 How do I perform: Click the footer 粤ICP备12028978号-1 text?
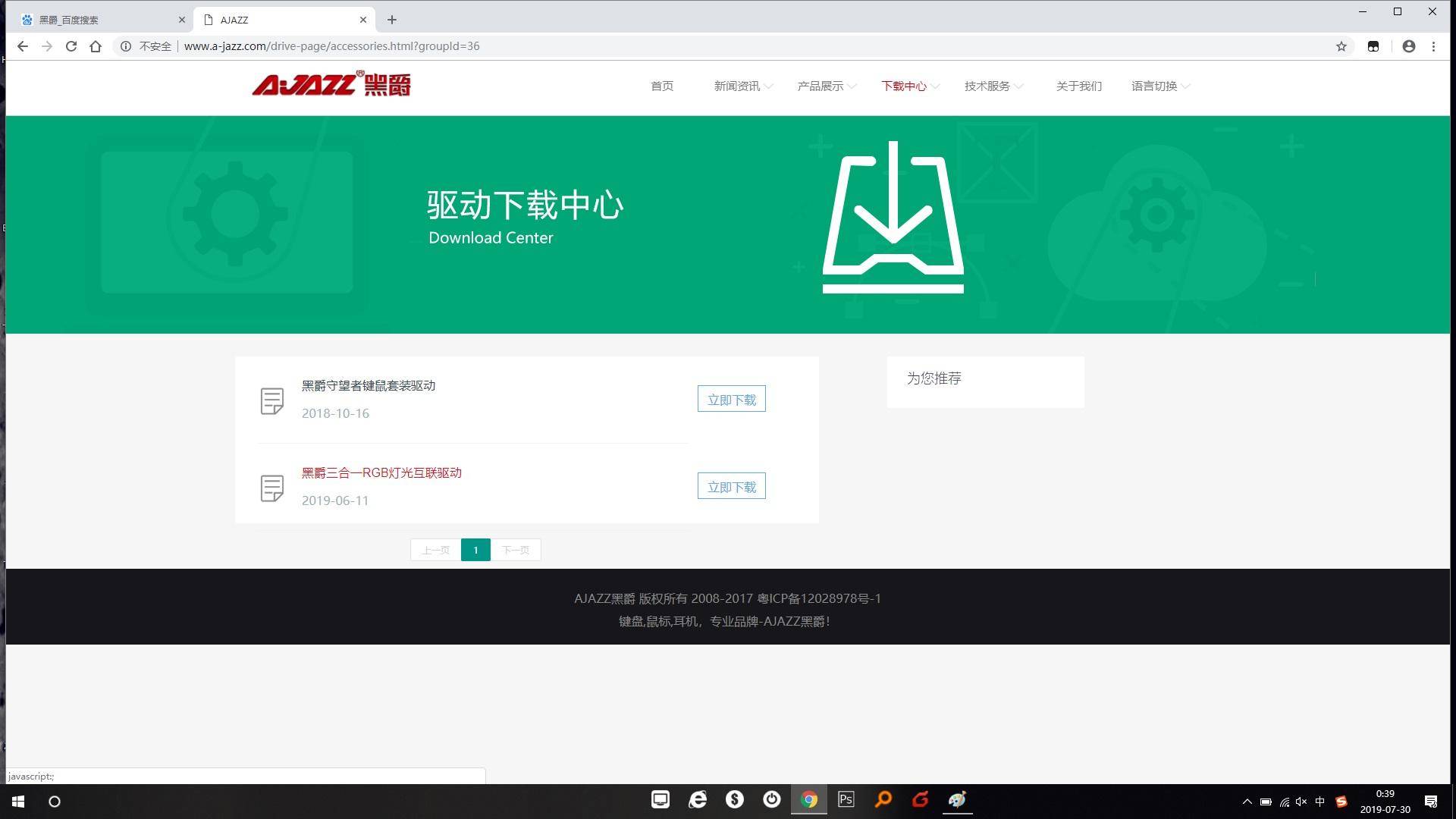819,598
